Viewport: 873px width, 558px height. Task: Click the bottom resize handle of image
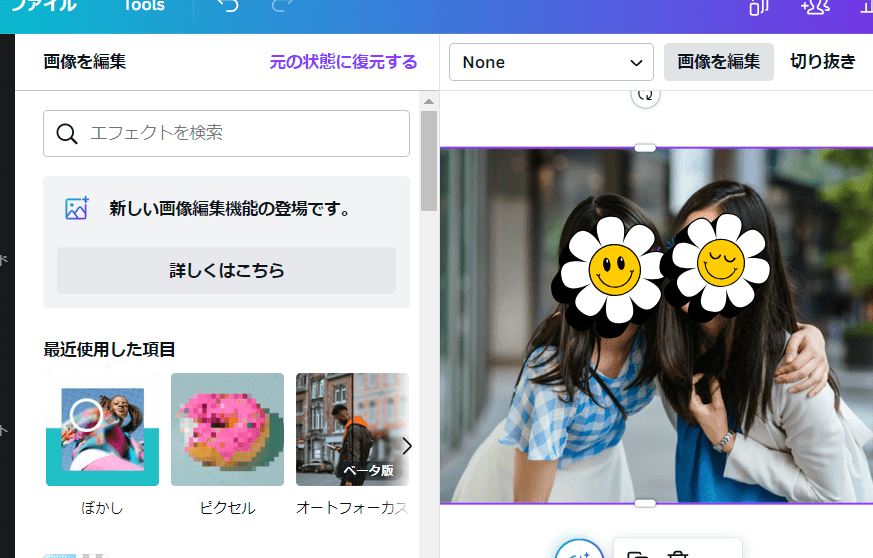pos(645,503)
